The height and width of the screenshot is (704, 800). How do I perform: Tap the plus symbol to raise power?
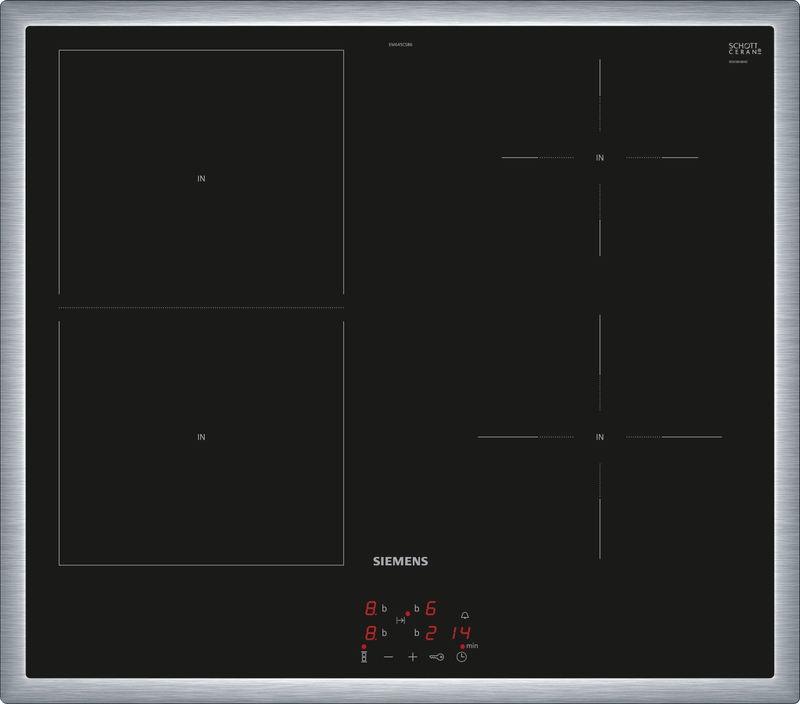tap(413, 656)
